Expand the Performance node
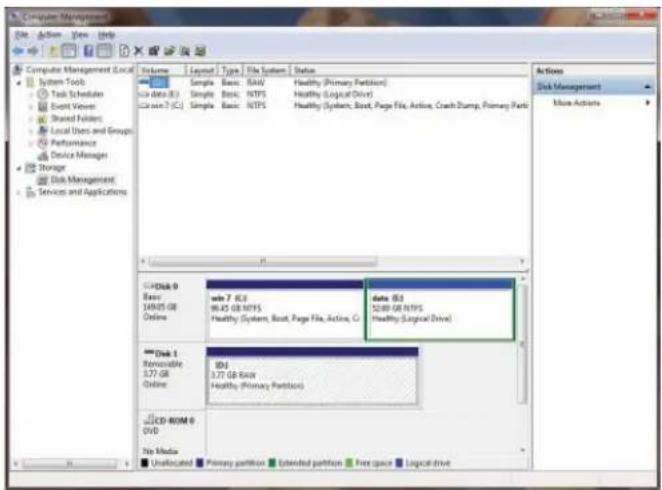This screenshot has width=662, height=490. pos(31,143)
